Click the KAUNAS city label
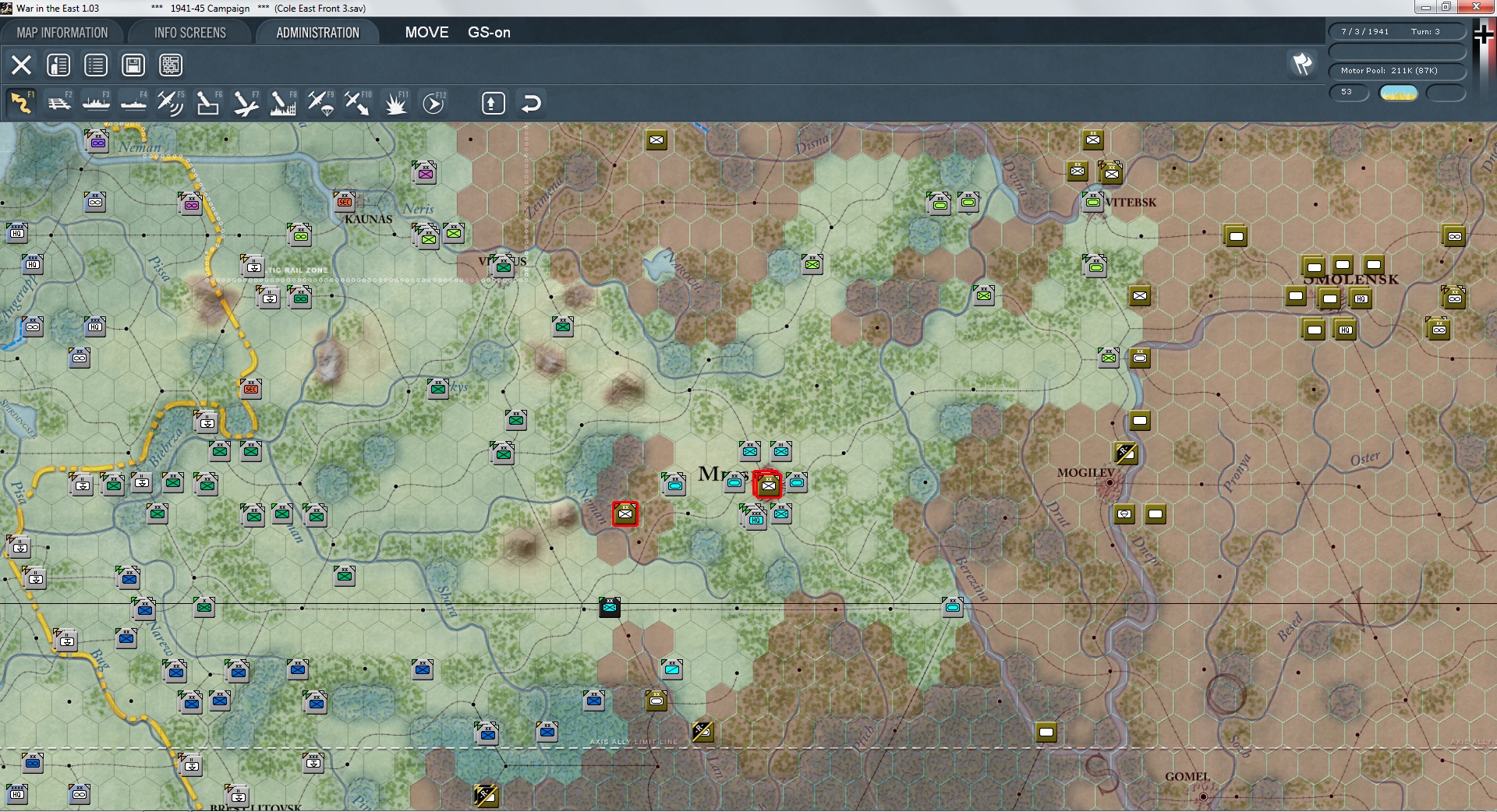The height and width of the screenshot is (812, 1497). click(x=368, y=219)
